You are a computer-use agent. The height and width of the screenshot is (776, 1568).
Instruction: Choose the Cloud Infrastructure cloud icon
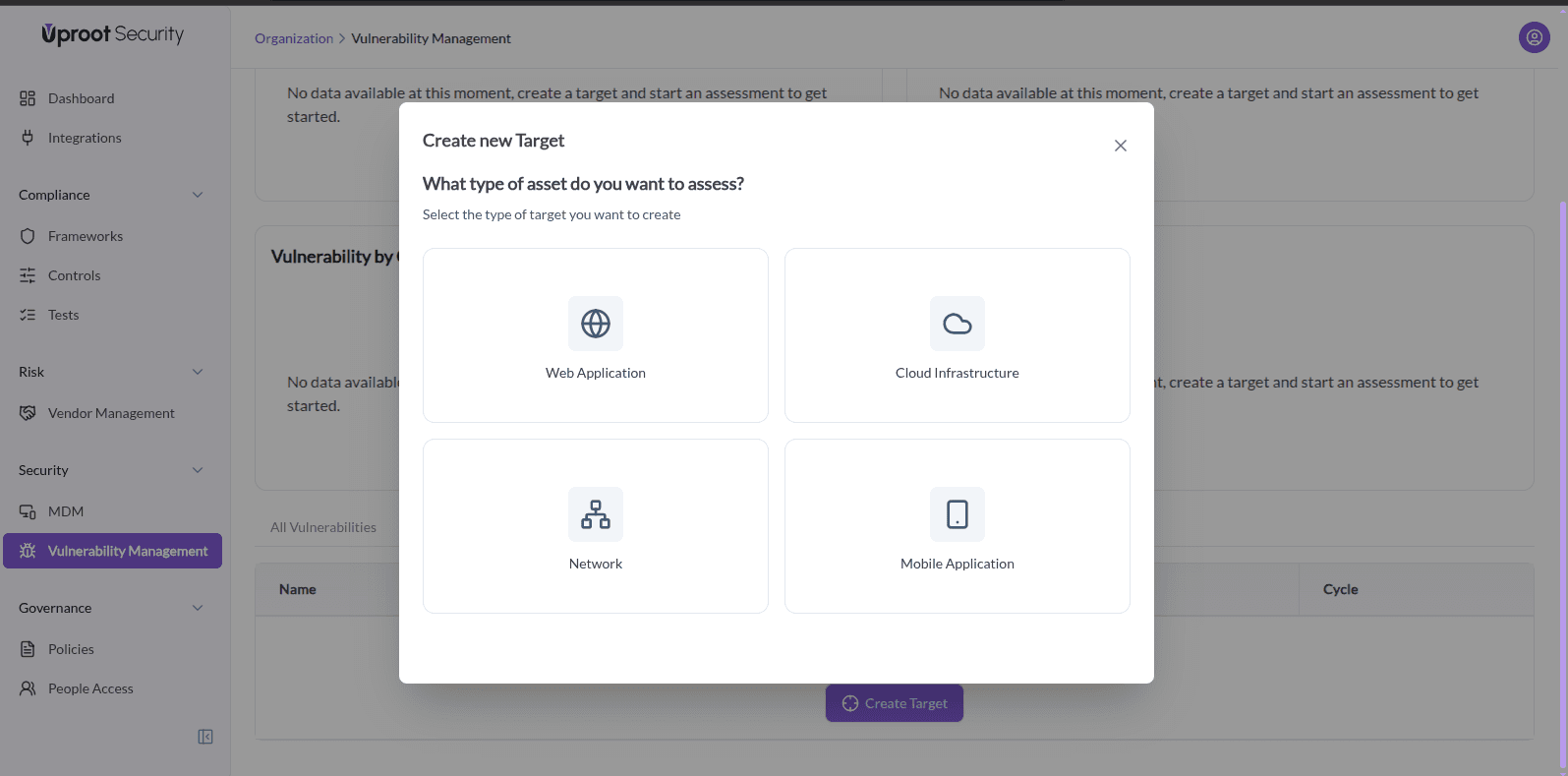pyautogui.click(x=957, y=324)
